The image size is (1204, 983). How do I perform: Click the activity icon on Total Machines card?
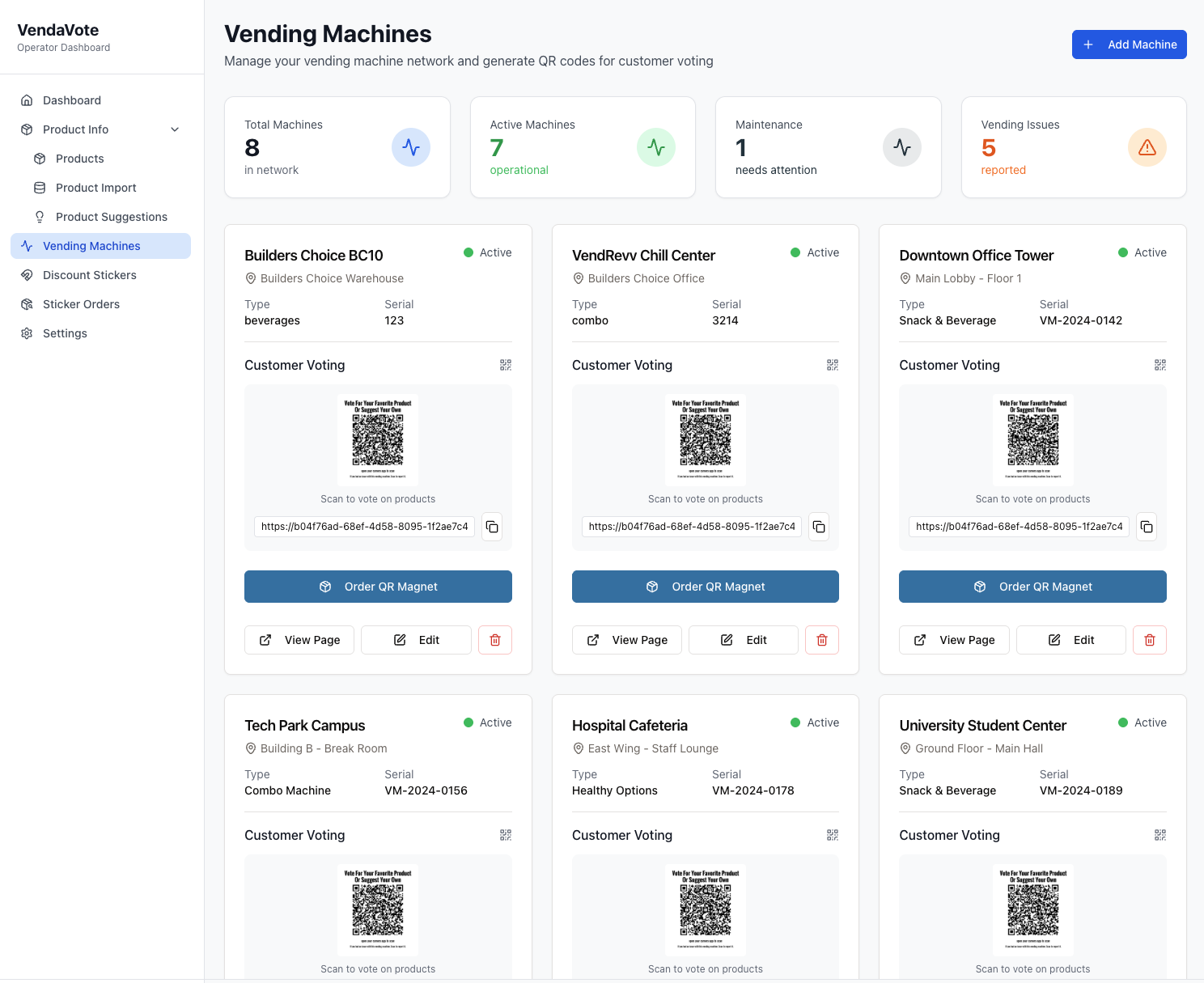point(411,147)
